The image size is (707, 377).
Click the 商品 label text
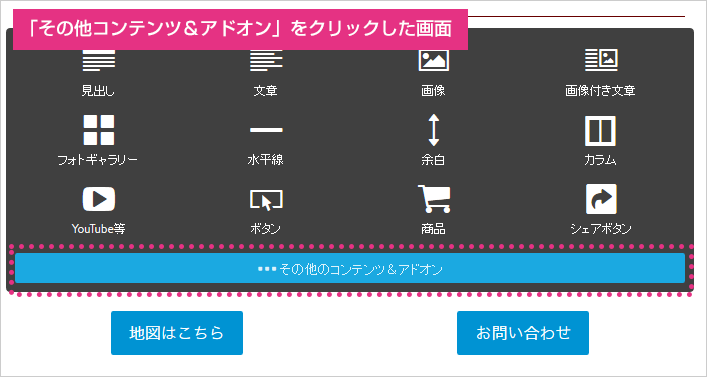[x=433, y=229]
